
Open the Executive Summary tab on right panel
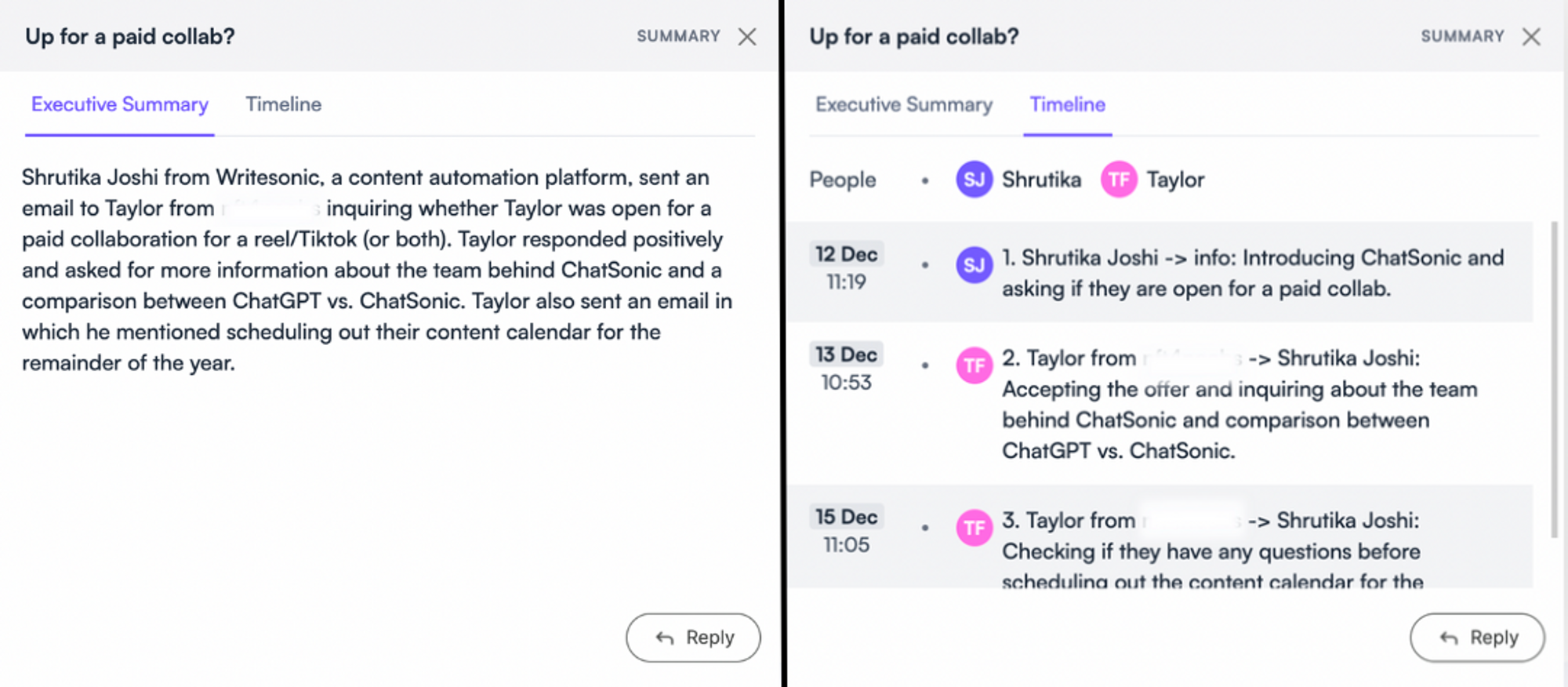(x=903, y=104)
